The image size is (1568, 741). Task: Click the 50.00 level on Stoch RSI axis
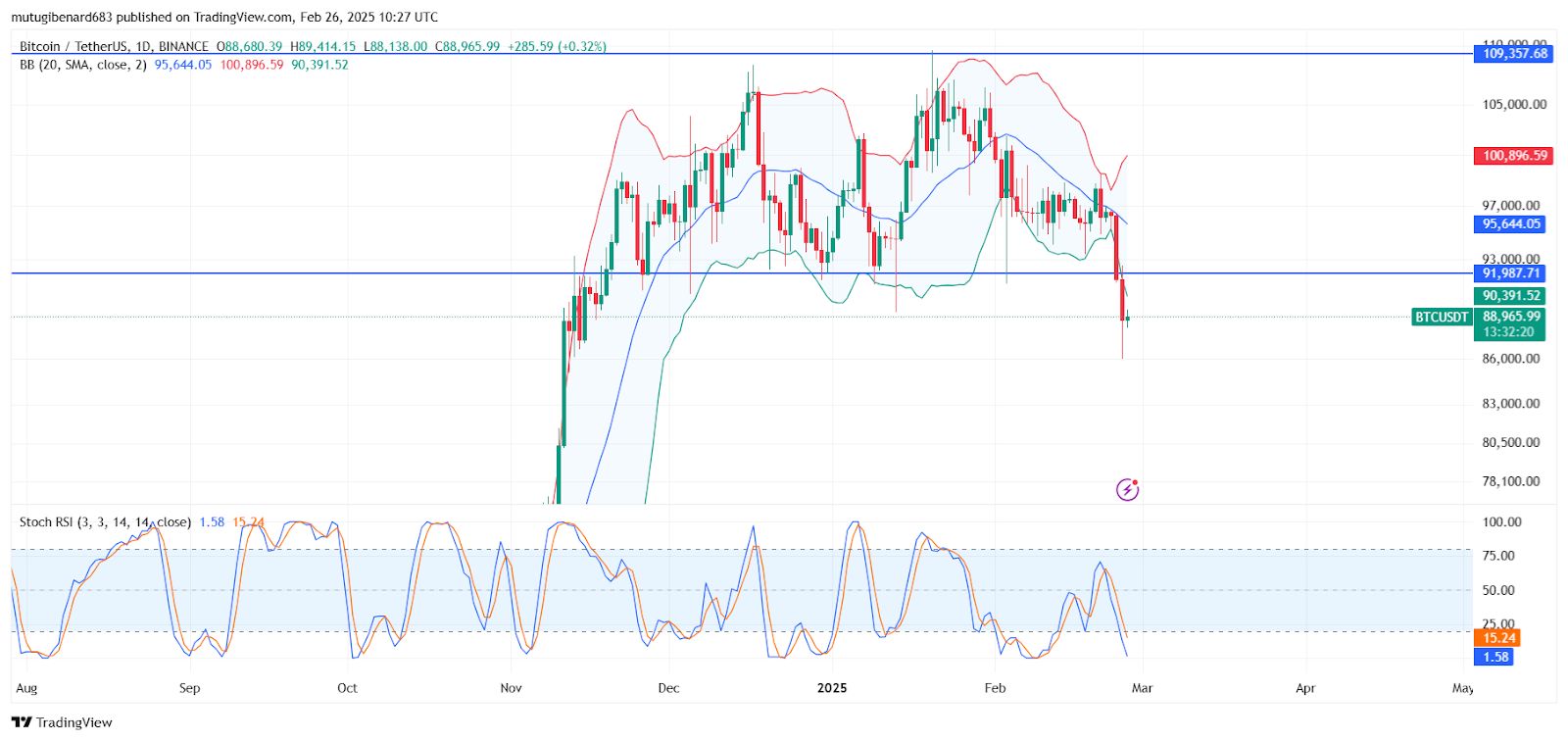[1498, 590]
